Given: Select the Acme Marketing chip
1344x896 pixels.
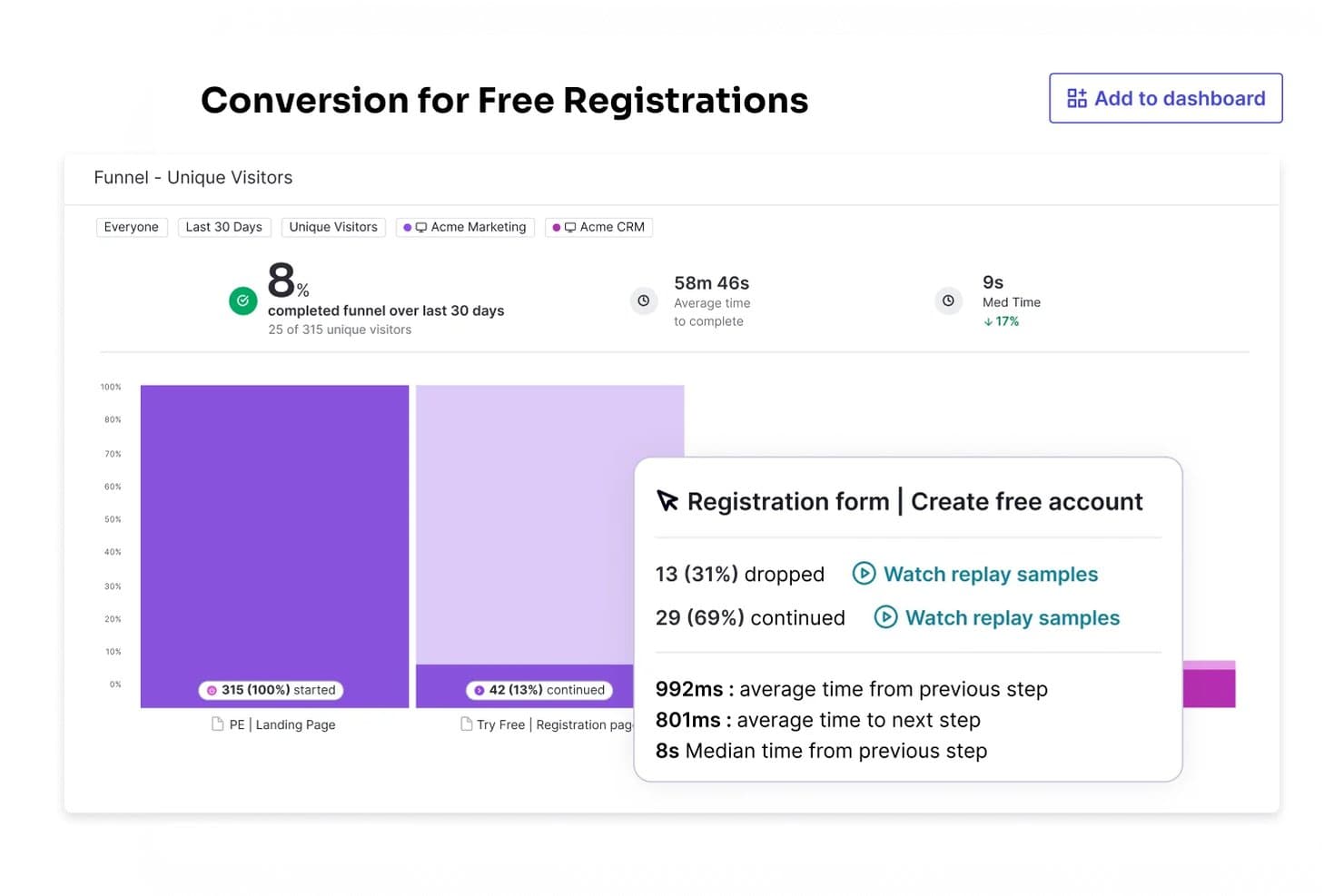Looking at the screenshot, I should [x=465, y=227].
